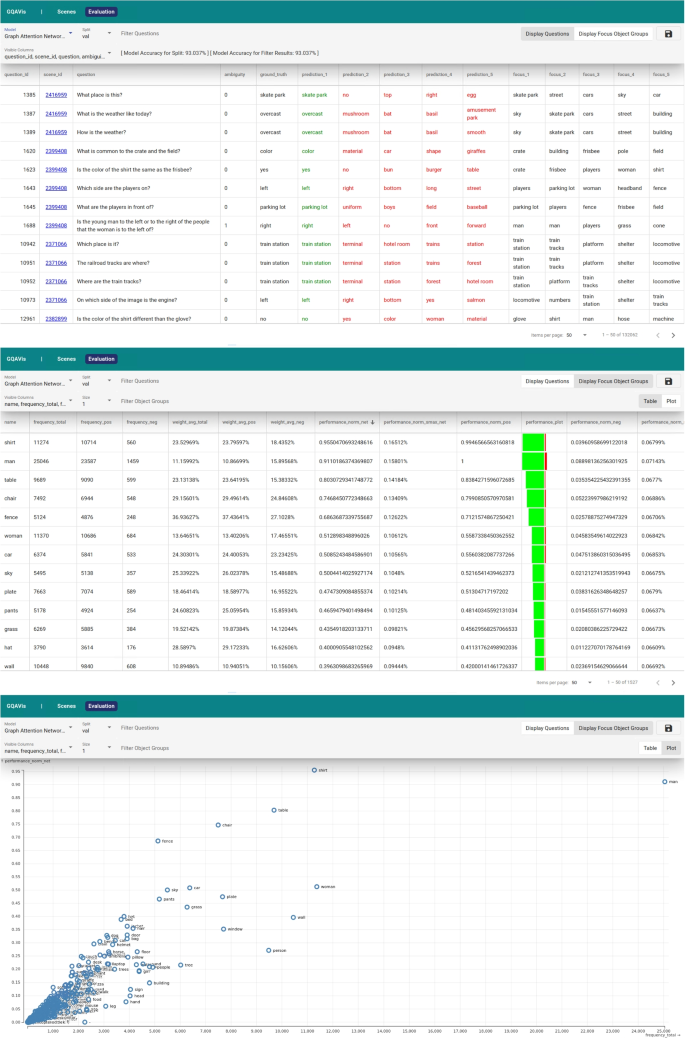
Task: Go to next page of object groups table
Action: pos(672,682)
